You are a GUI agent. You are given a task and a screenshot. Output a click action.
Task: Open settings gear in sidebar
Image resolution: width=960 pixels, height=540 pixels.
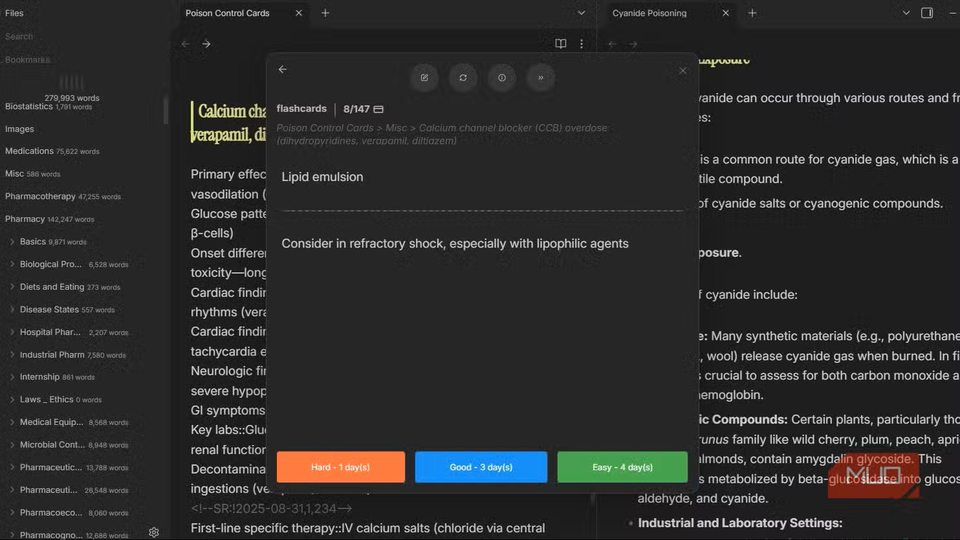(x=154, y=532)
